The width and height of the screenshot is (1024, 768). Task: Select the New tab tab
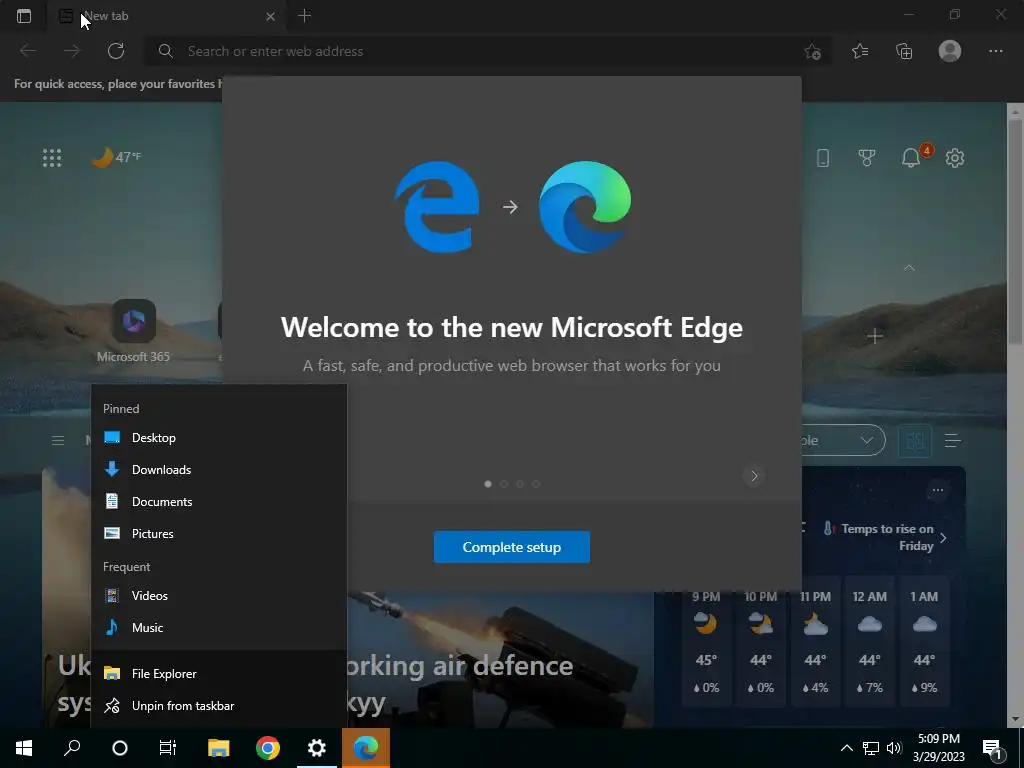click(167, 16)
